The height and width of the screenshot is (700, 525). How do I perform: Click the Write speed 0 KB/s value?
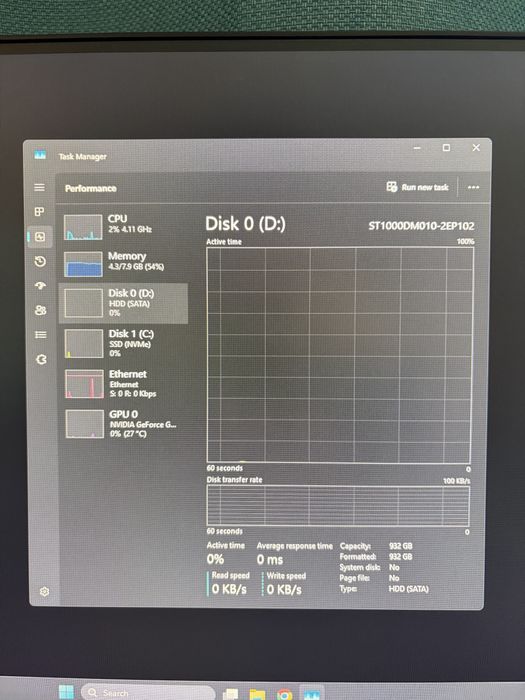pos(284,590)
